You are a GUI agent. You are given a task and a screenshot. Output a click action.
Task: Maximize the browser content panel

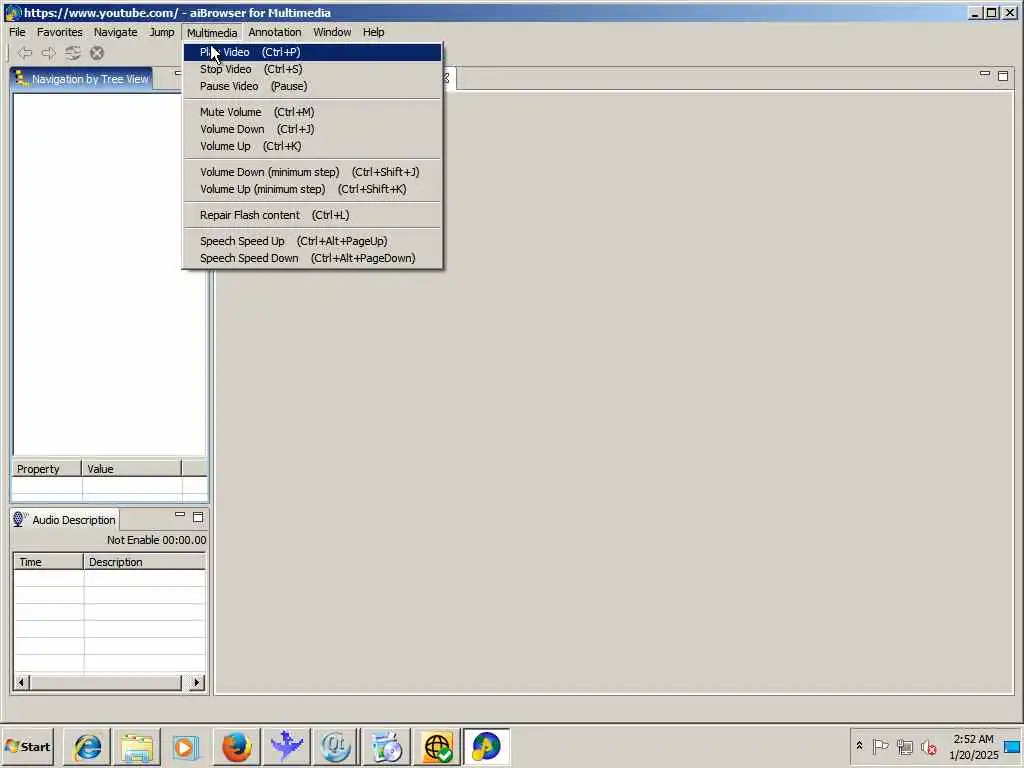coord(1003,76)
